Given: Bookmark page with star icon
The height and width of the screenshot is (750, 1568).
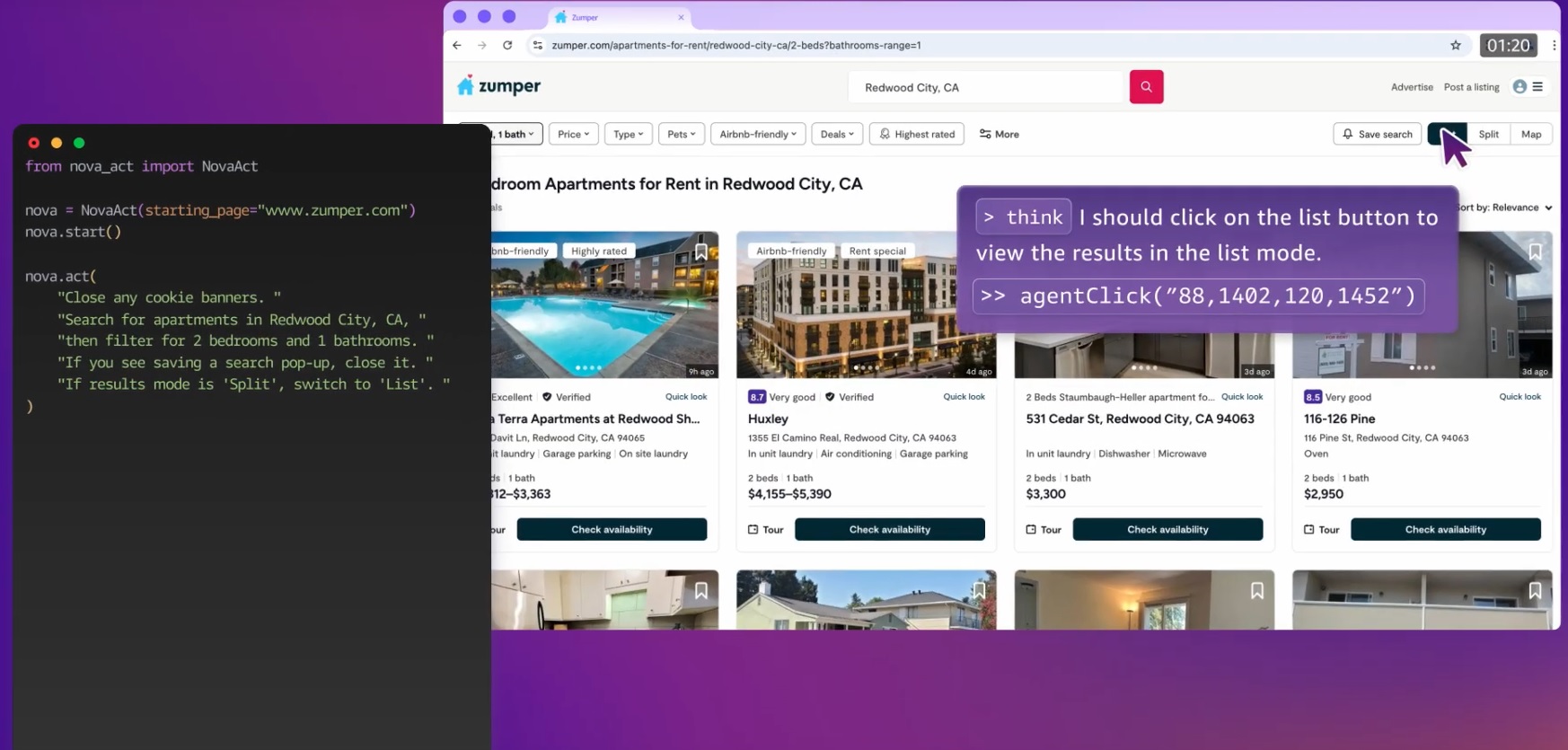Looking at the screenshot, I should [1456, 45].
